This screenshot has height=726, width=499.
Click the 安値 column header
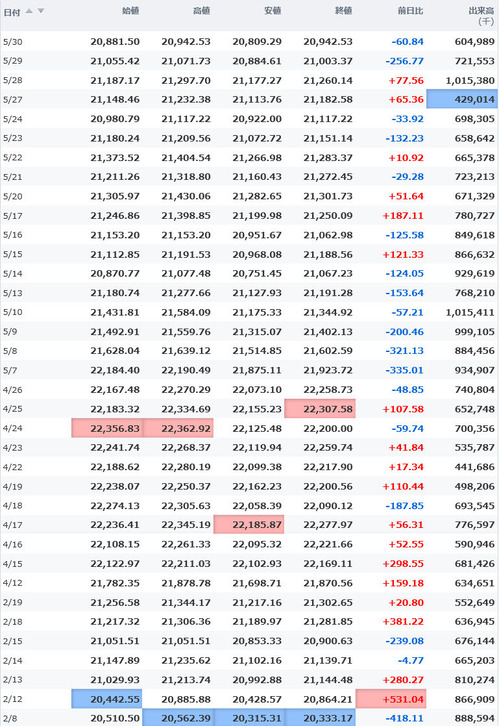272,11
